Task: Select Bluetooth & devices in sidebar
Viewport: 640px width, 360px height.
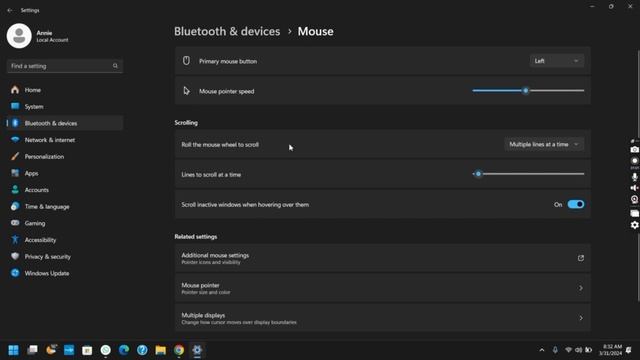Action: pos(64,123)
